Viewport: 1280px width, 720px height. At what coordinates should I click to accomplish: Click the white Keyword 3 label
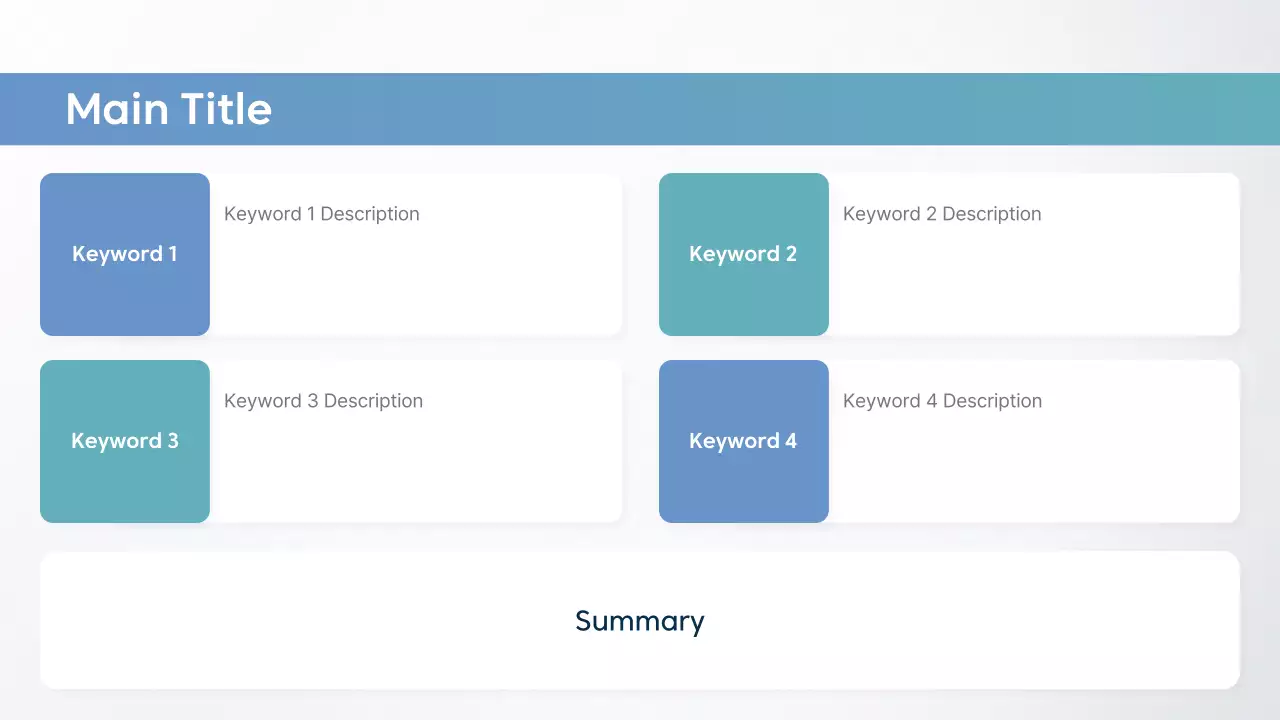click(x=125, y=441)
